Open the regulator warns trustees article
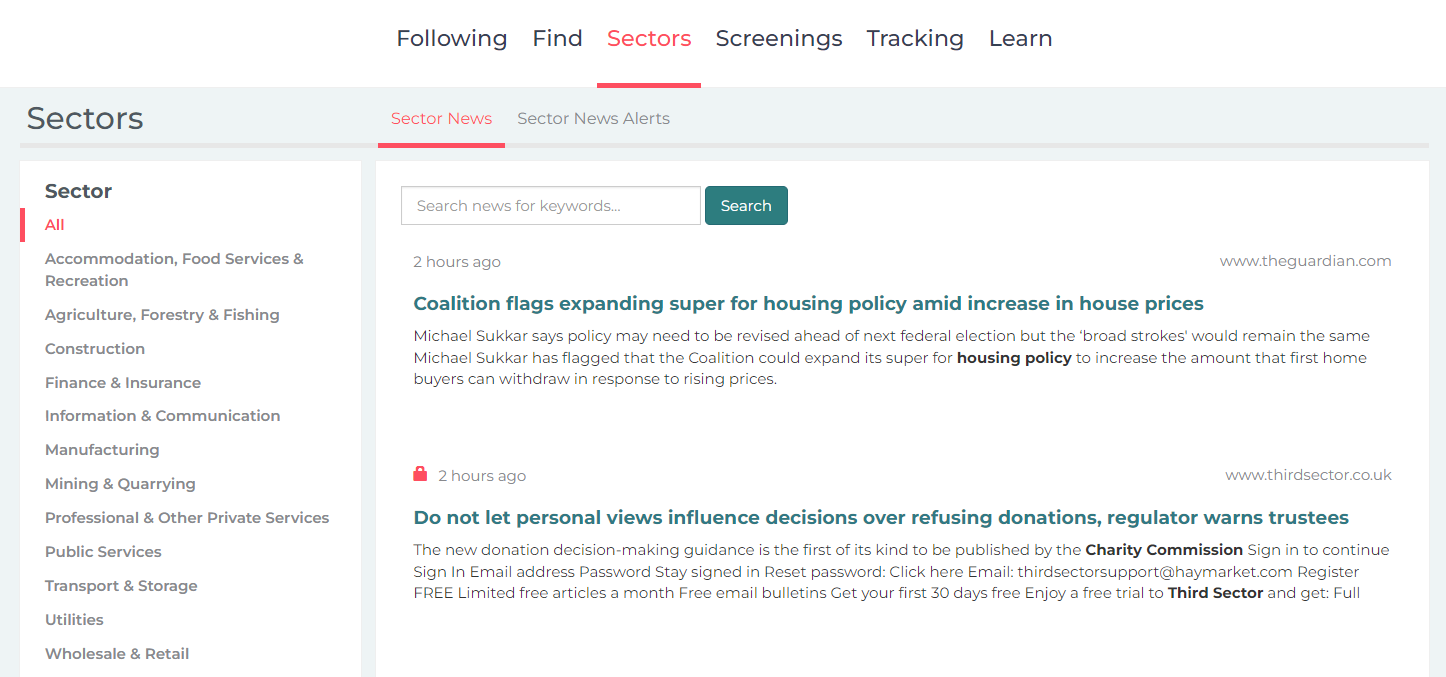The width and height of the screenshot is (1446, 677). 880,518
